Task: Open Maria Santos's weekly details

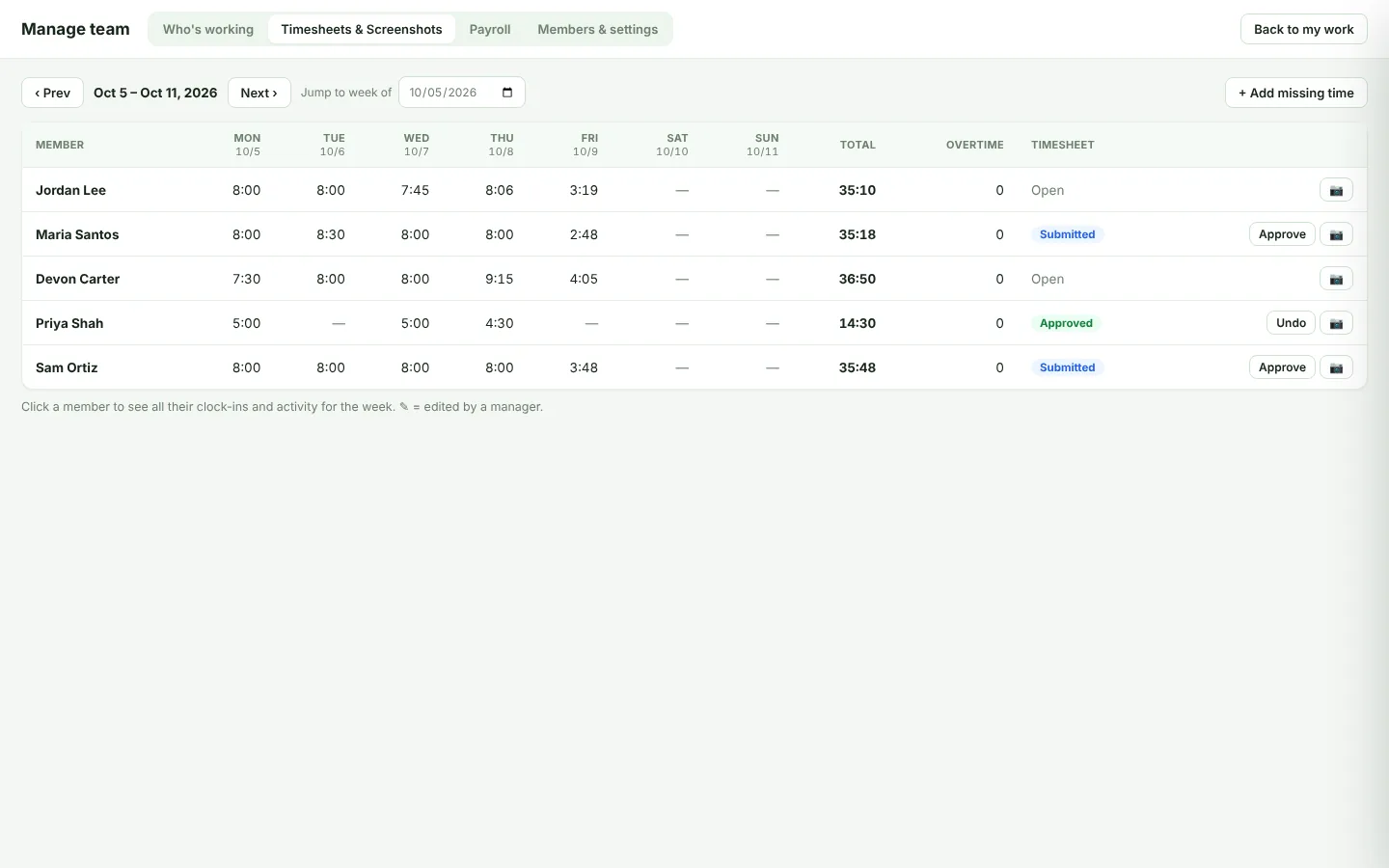Action: (77, 234)
